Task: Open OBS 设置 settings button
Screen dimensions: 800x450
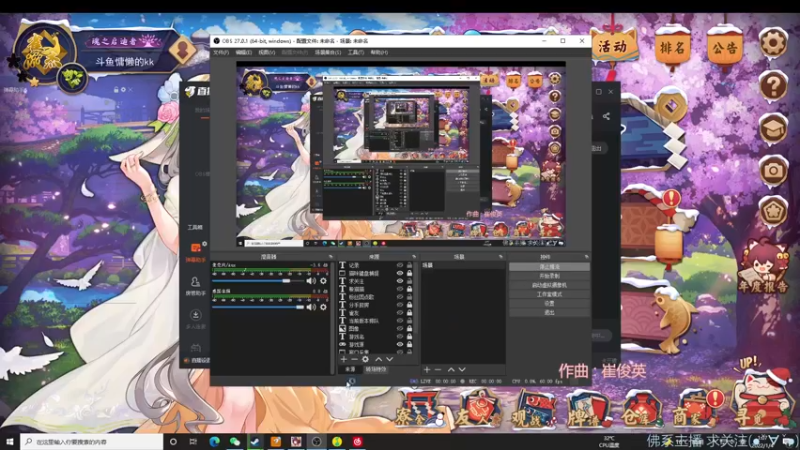Action: (549, 303)
